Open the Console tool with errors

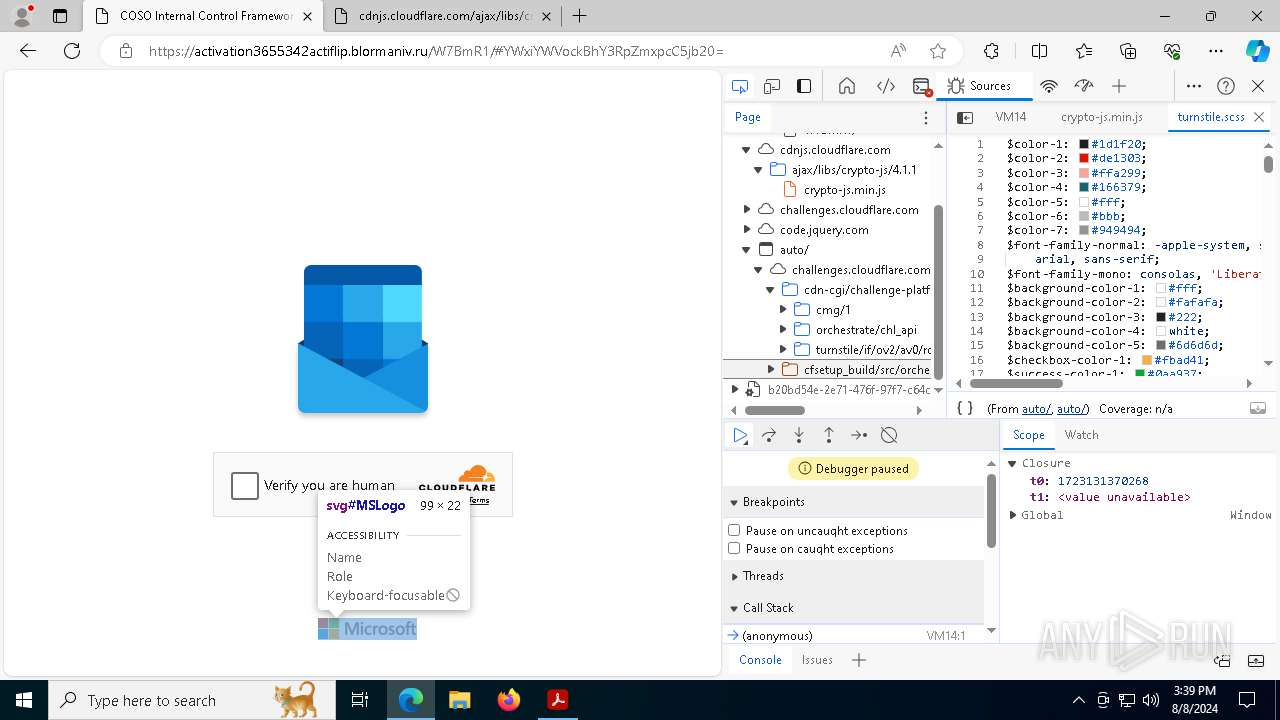point(922,86)
